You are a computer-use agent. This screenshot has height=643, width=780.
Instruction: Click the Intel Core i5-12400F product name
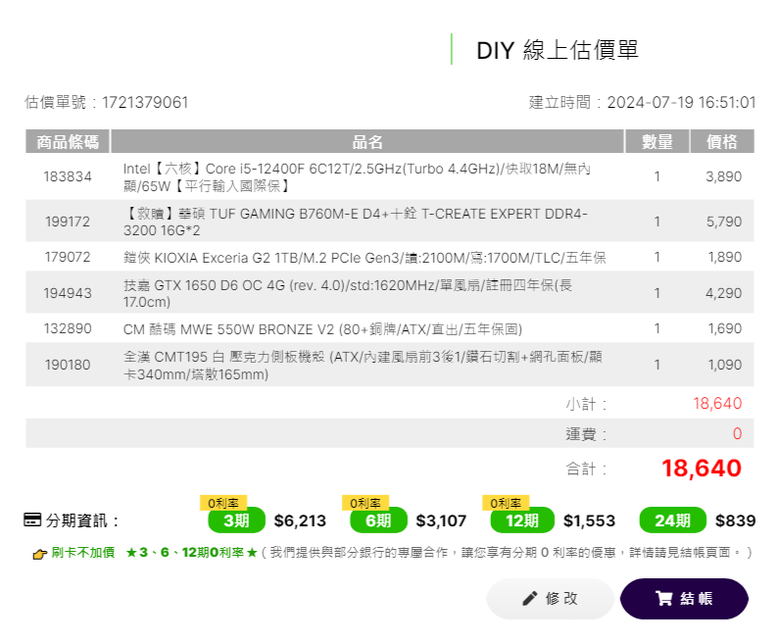[357, 177]
